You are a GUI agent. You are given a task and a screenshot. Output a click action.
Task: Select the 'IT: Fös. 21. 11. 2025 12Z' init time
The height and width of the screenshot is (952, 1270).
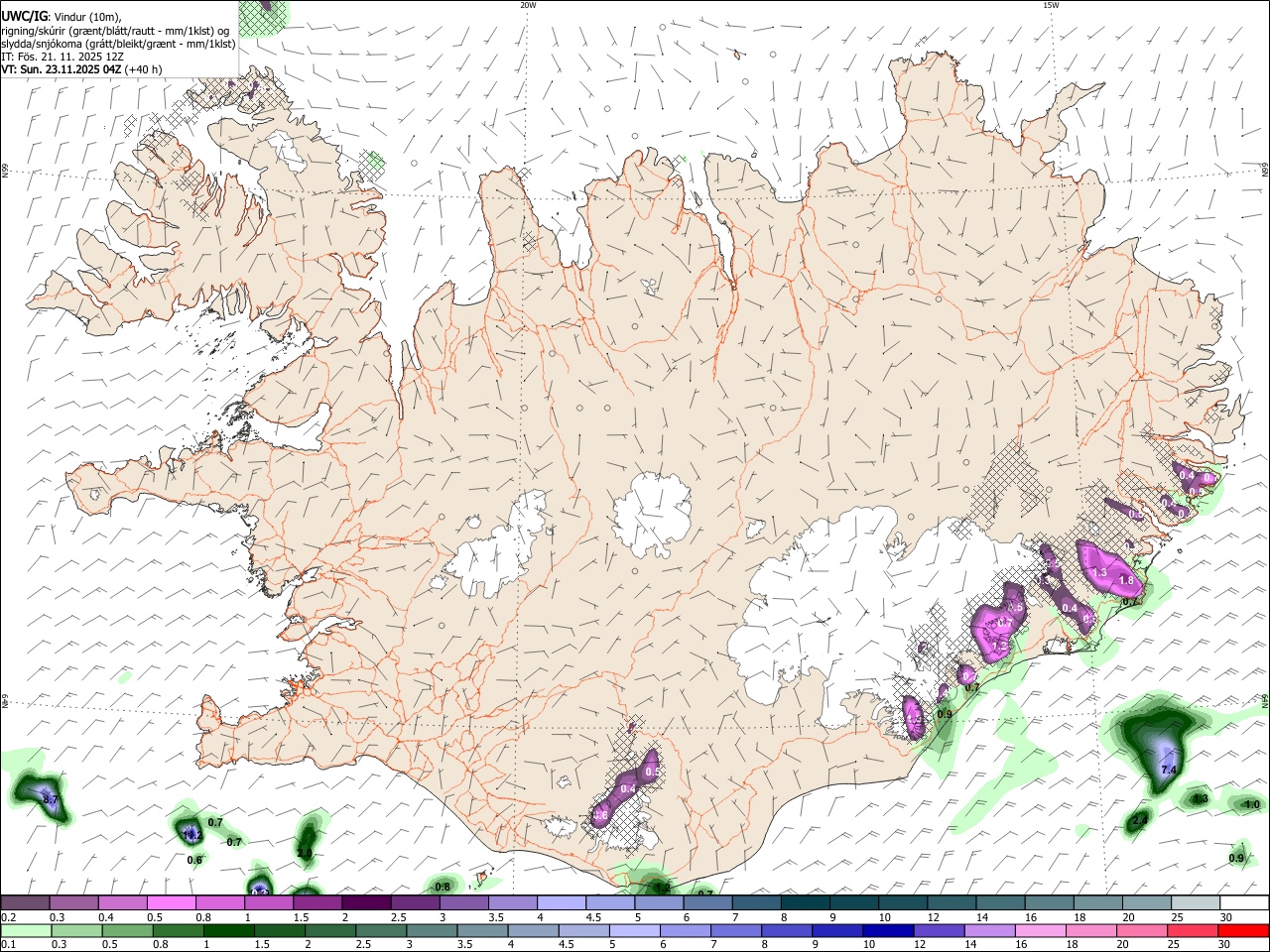click(63, 57)
